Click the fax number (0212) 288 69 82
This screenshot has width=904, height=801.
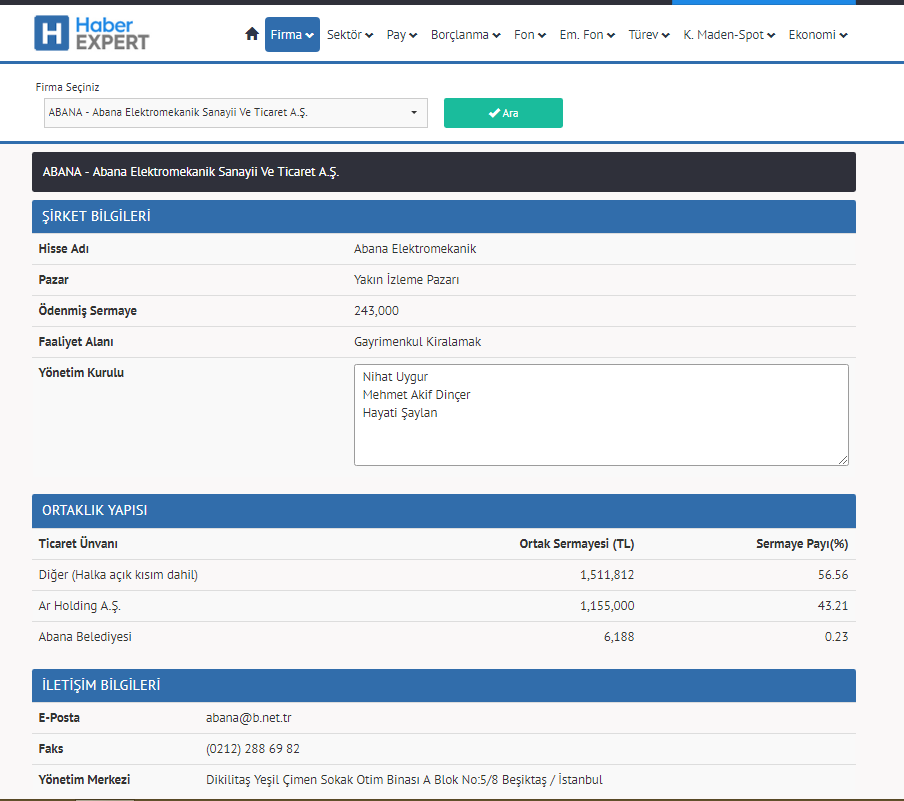pyautogui.click(x=253, y=749)
